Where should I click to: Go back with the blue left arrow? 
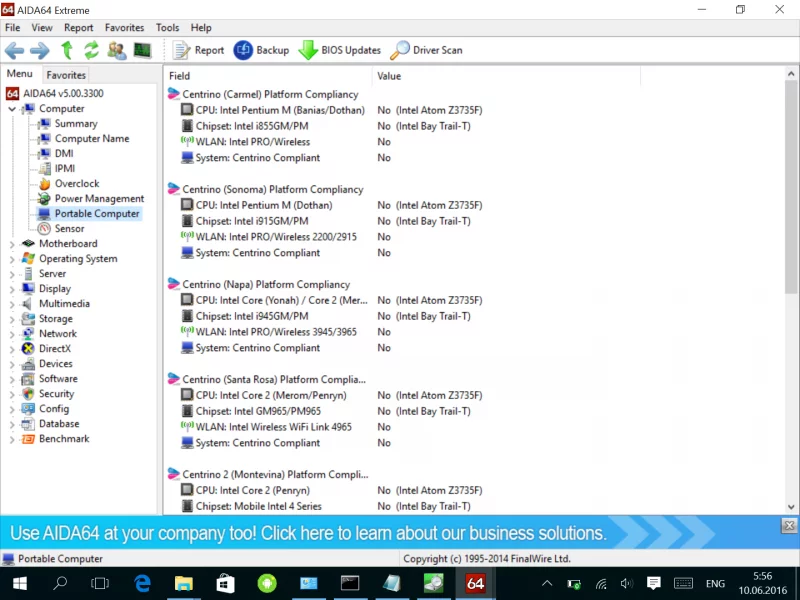click(x=14, y=51)
